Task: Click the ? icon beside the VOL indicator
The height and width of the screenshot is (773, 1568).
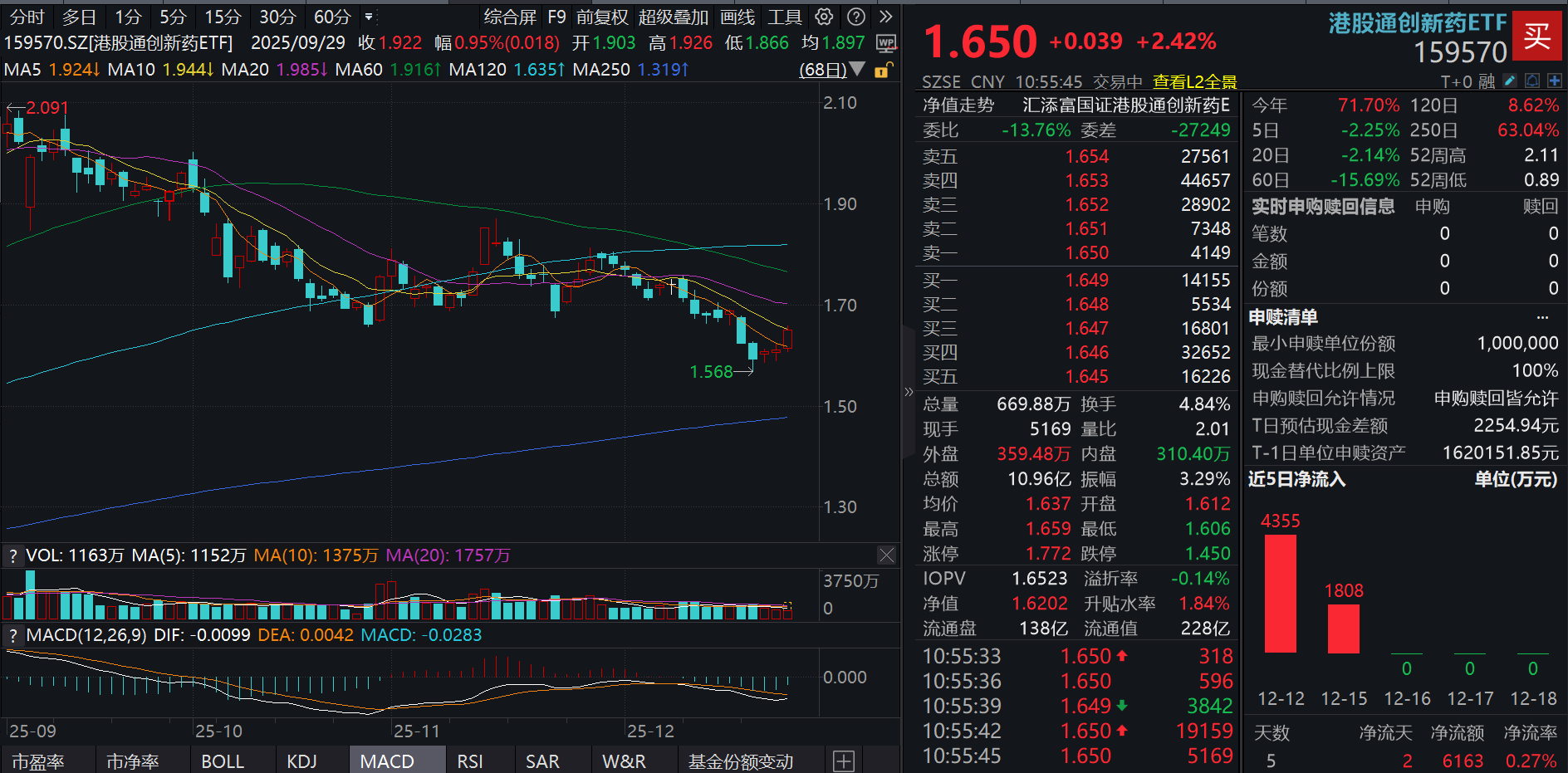Action: pyautogui.click(x=12, y=555)
